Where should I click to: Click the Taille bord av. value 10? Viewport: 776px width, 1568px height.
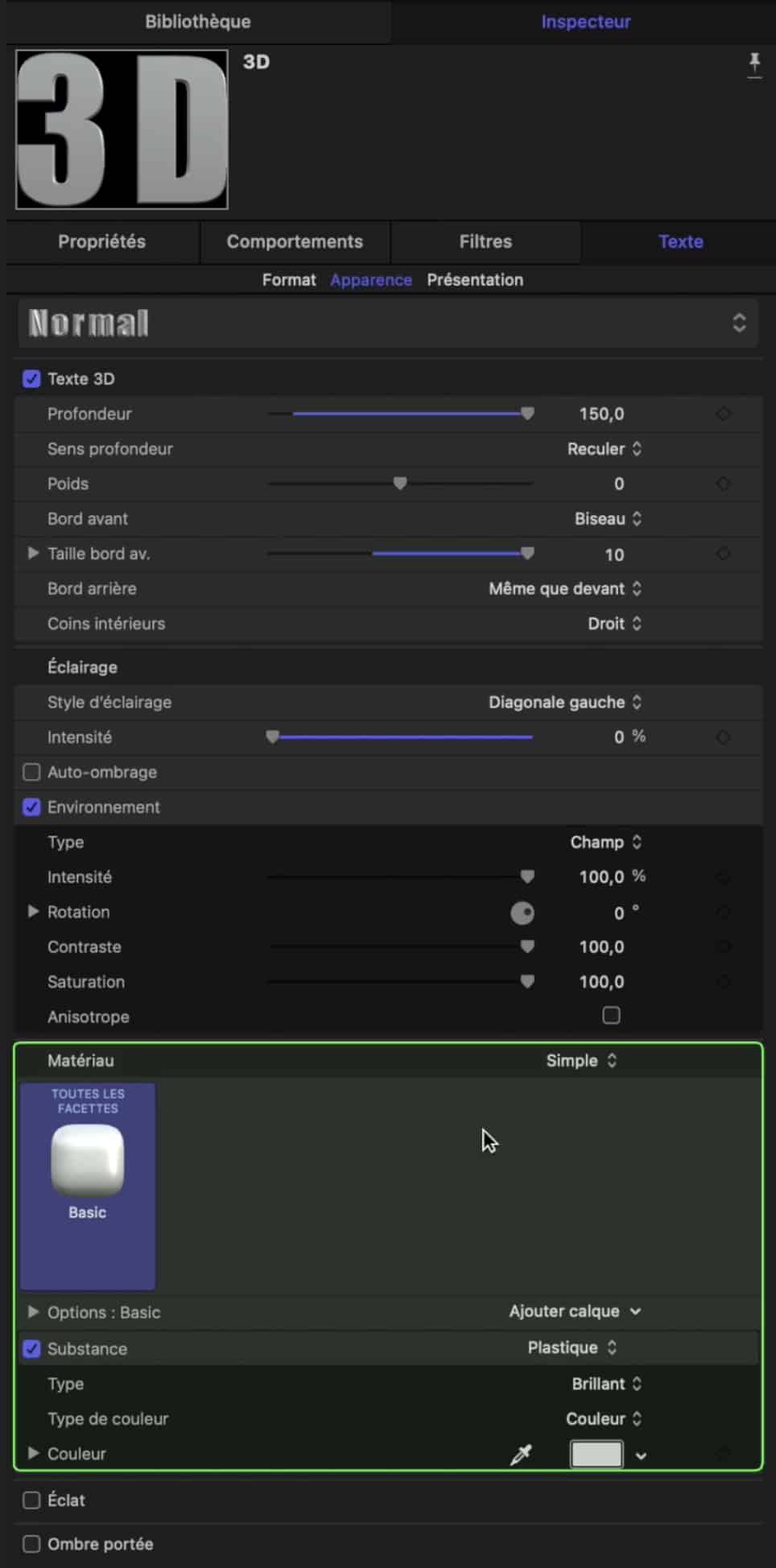[614, 555]
